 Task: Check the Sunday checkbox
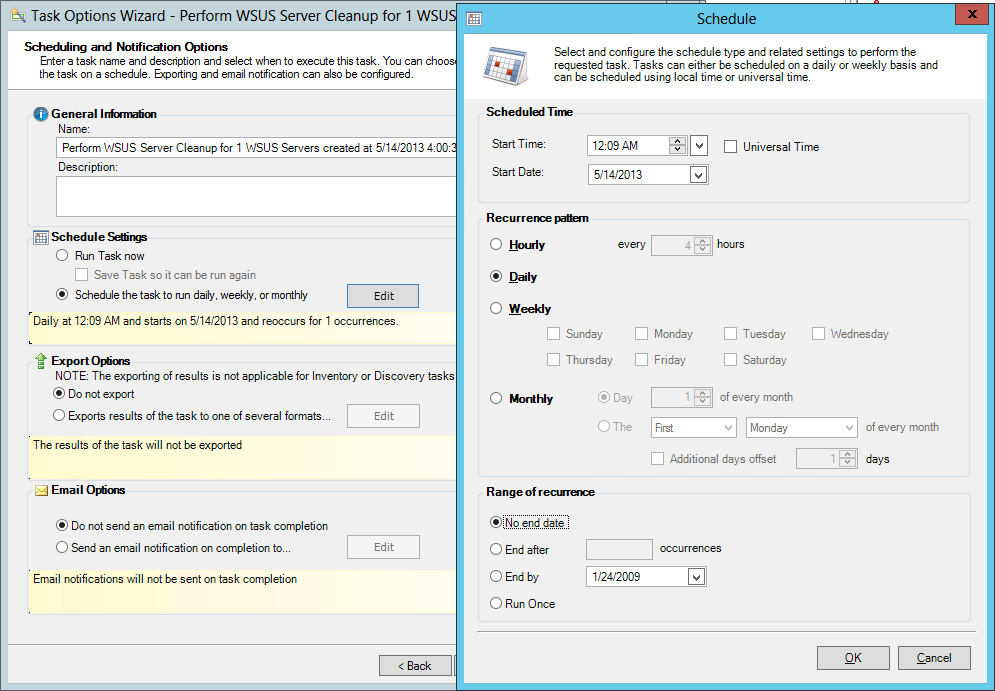point(553,334)
